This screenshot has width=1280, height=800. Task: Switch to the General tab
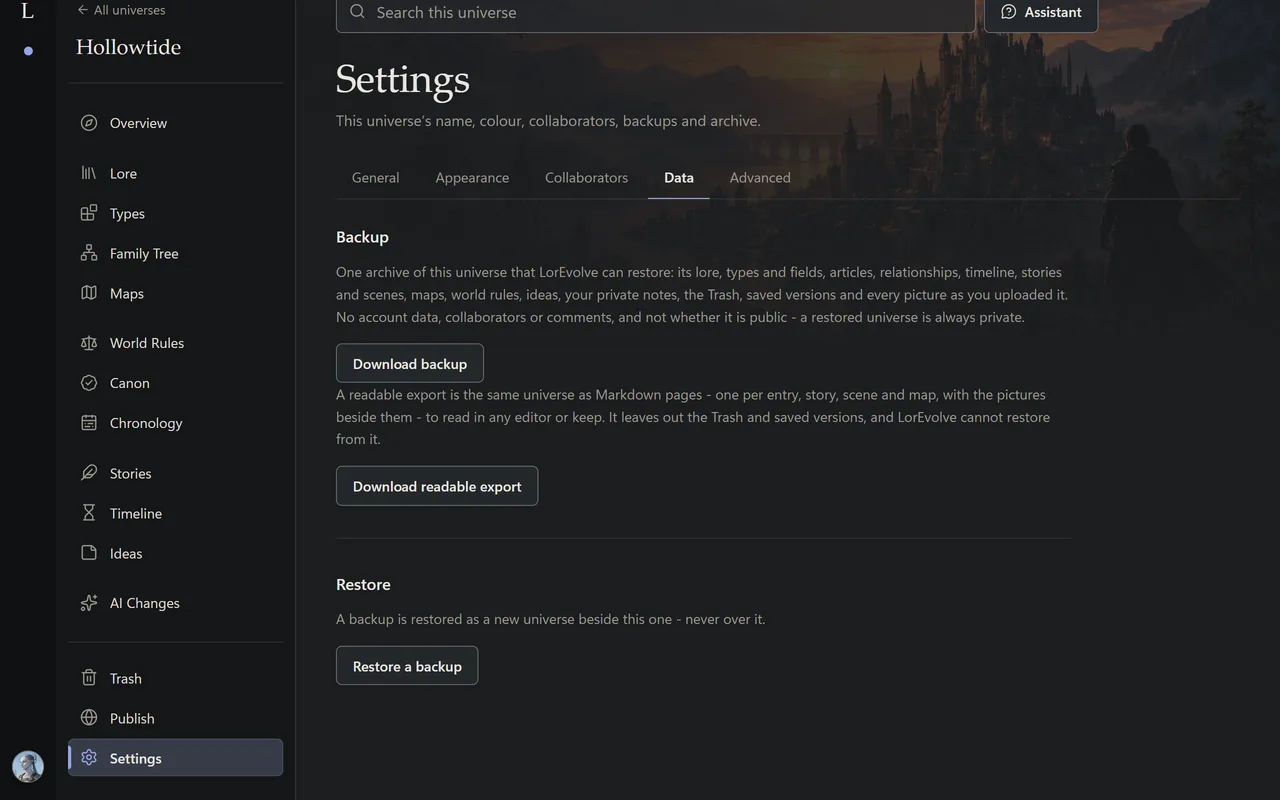pyautogui.click(x=375, y=178)
